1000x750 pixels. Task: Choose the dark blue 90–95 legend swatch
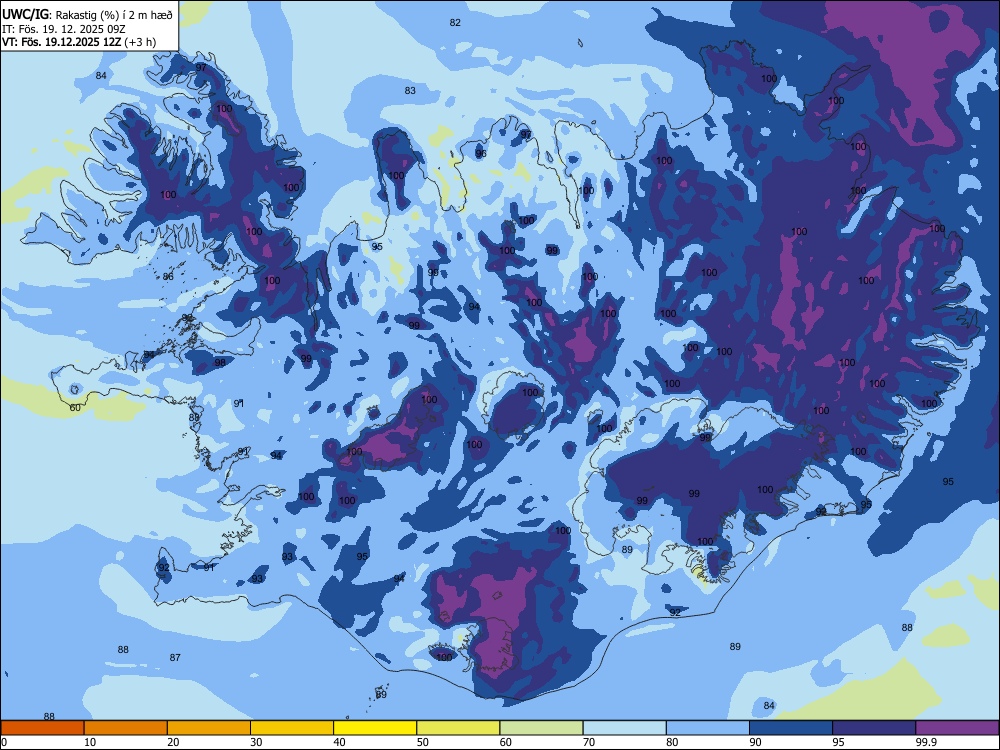tap(791, 728)
